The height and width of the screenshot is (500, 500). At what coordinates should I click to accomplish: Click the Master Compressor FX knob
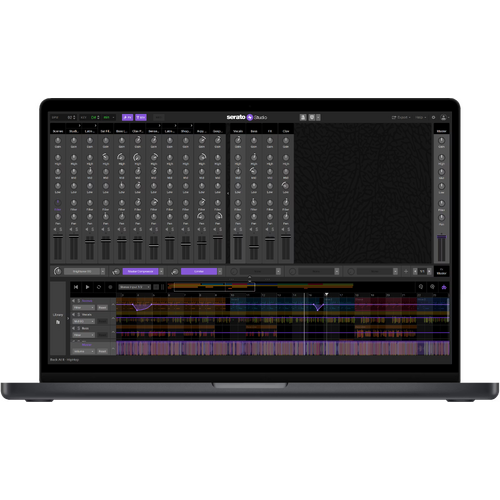pos(116,272)
